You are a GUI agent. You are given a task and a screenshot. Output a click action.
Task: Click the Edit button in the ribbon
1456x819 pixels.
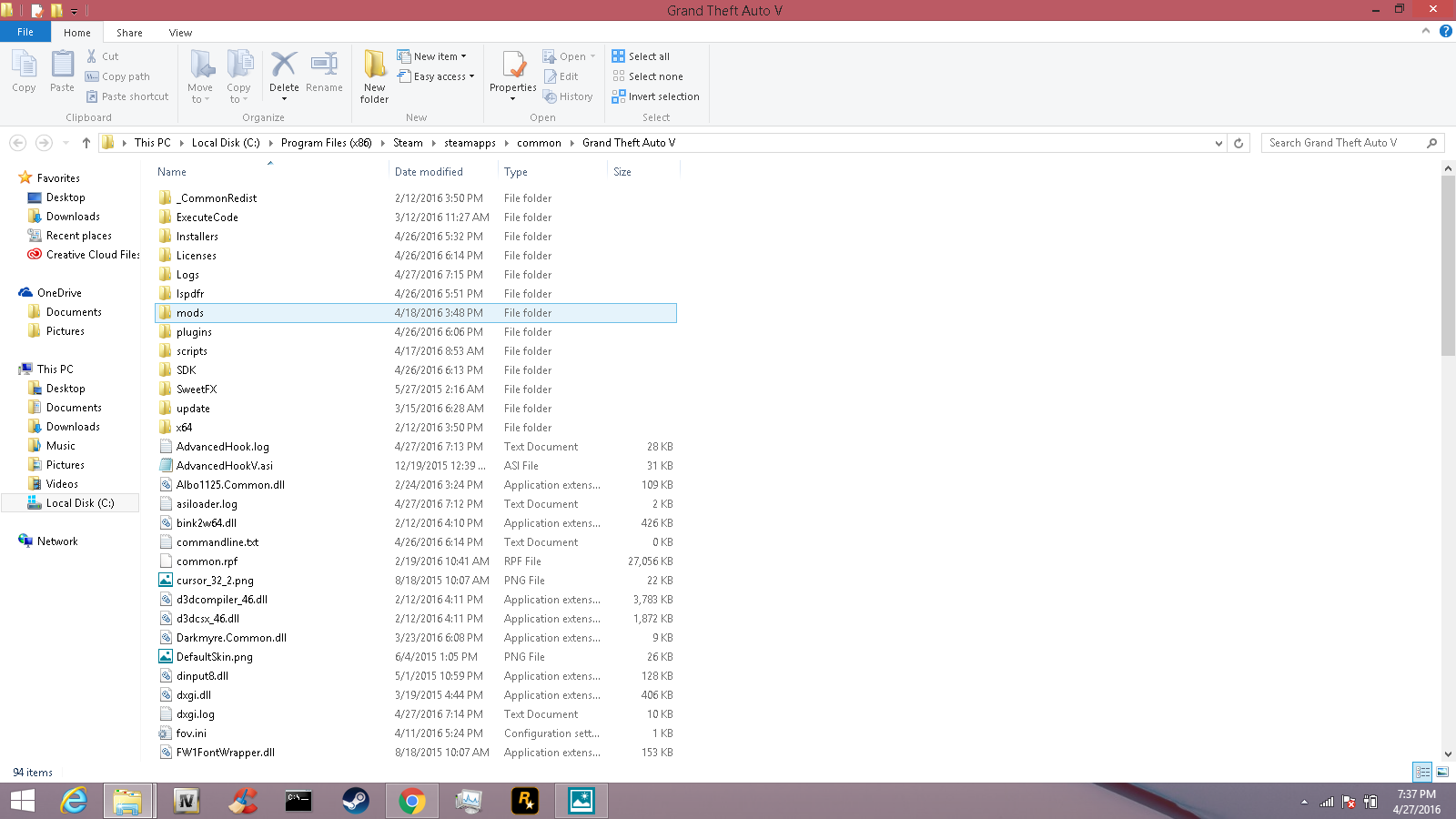(561, 76)
